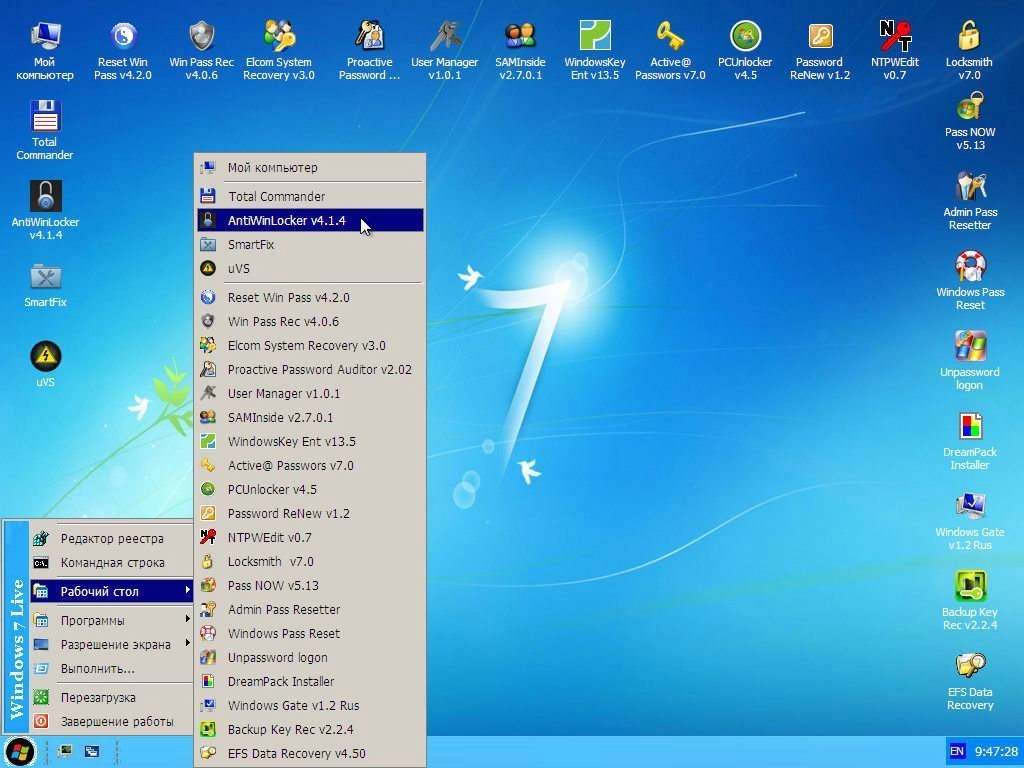This screenshot has width=1024, height=768.
Task: Choose Locksmith v7.0 in submenu
Action: [310, 561]
